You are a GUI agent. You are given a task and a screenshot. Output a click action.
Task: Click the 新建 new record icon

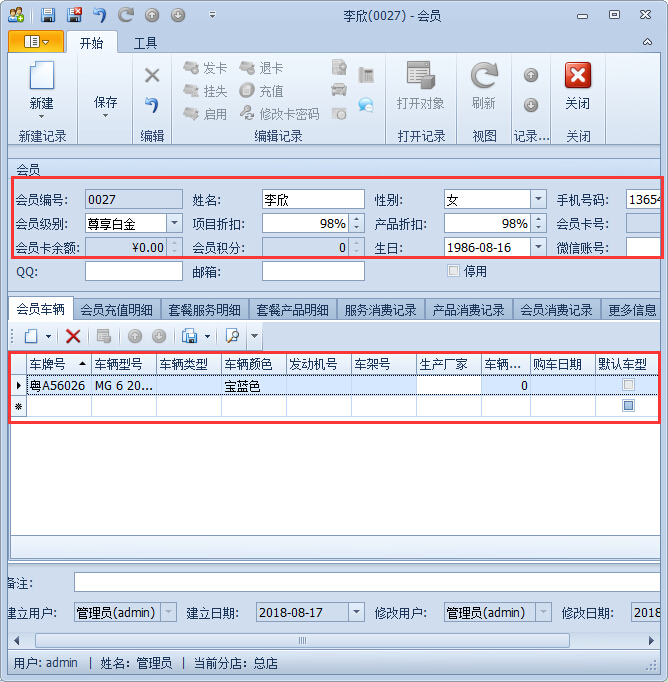click(41, 76)
